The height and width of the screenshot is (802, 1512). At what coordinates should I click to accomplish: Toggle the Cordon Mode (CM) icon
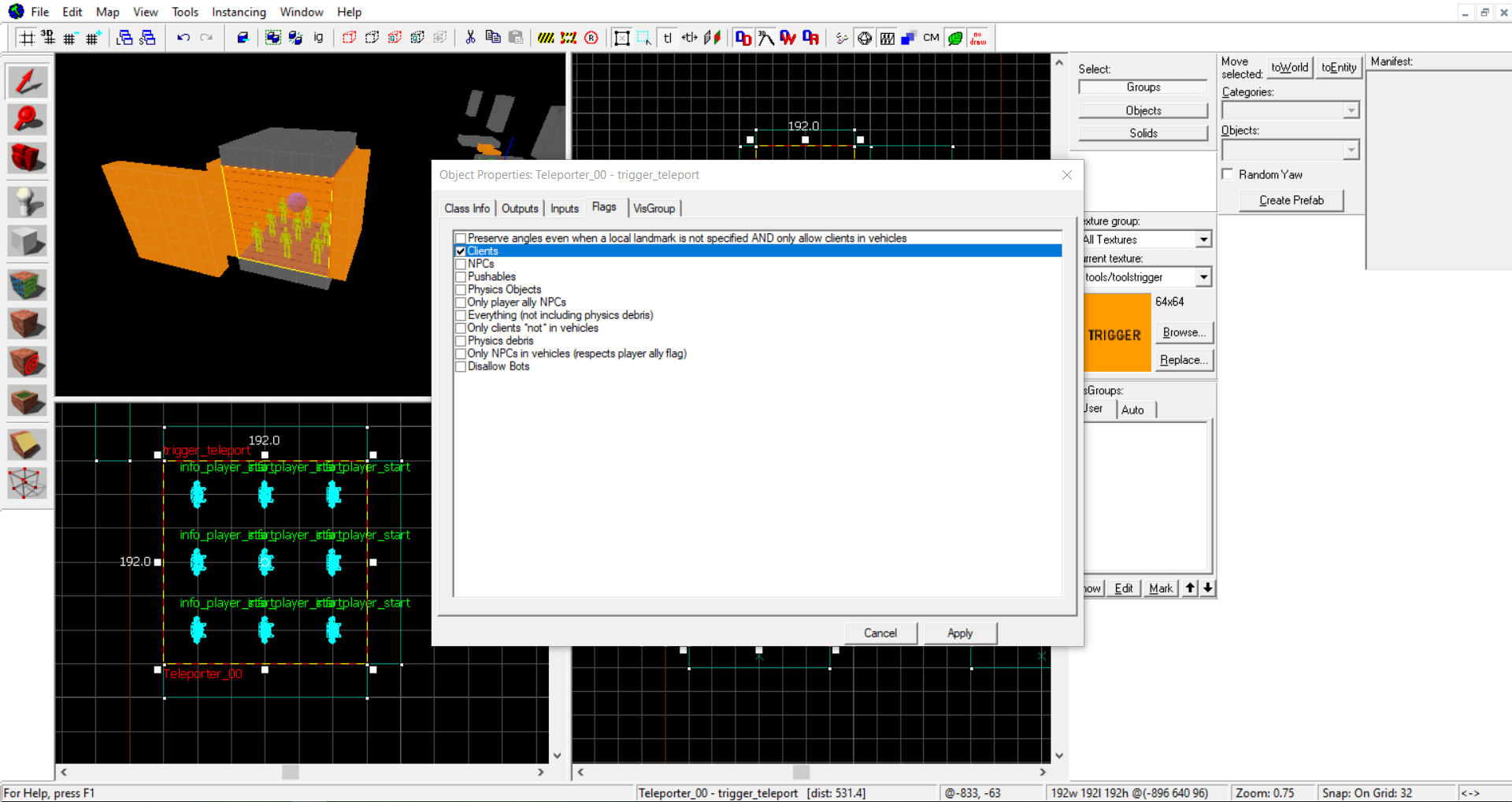click(932, 38)
